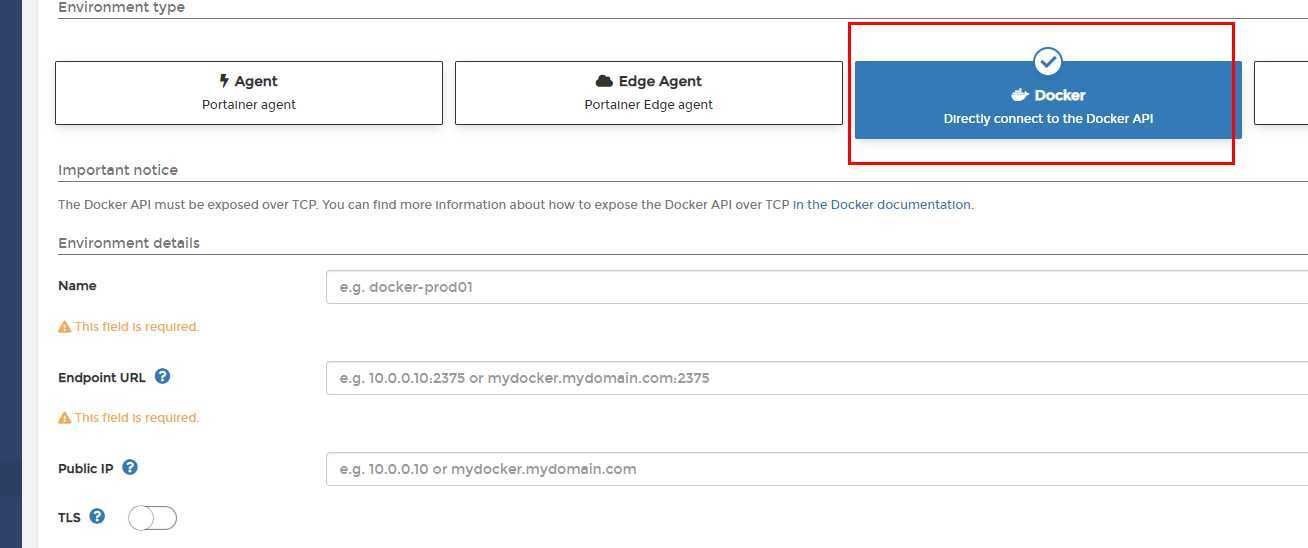Click the Environment type heading
Image resolution: width=1308 pixels, height=548 pixels.
click(121, 7)
